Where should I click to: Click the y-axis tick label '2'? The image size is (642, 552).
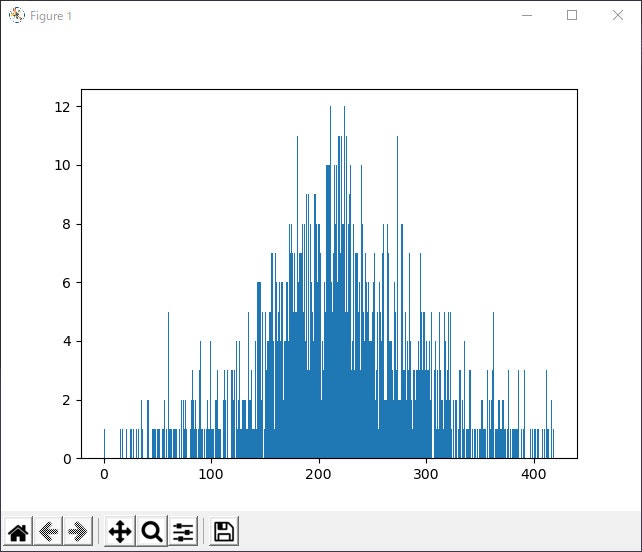[x=66, y=400]
